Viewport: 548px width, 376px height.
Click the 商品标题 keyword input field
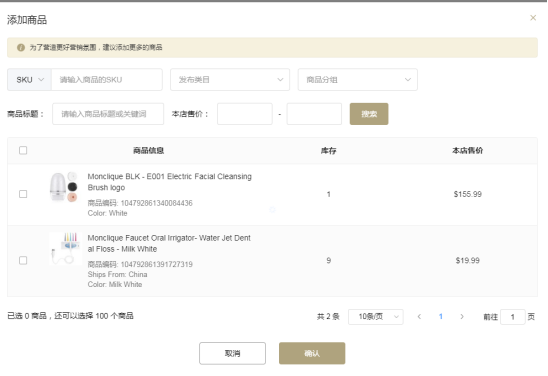pyautogui.click(x=108, y=114)
